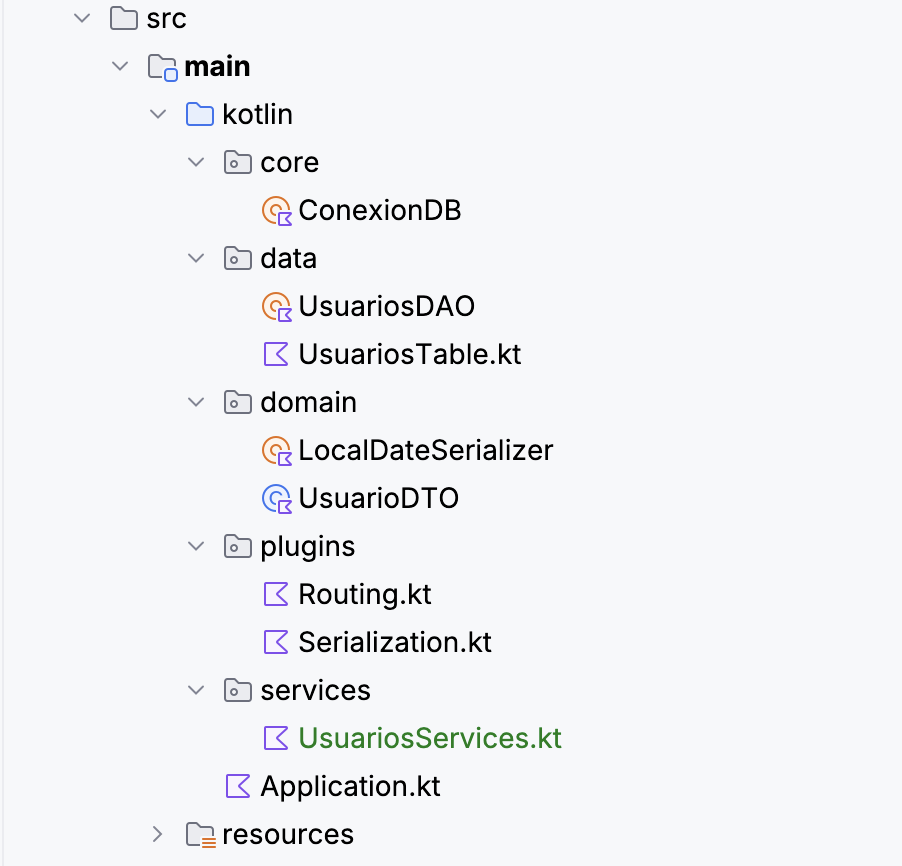Screen dimensions: 902x866
Task: Click the core package icon
Action: pyautogui.click(x=238, y=162)
